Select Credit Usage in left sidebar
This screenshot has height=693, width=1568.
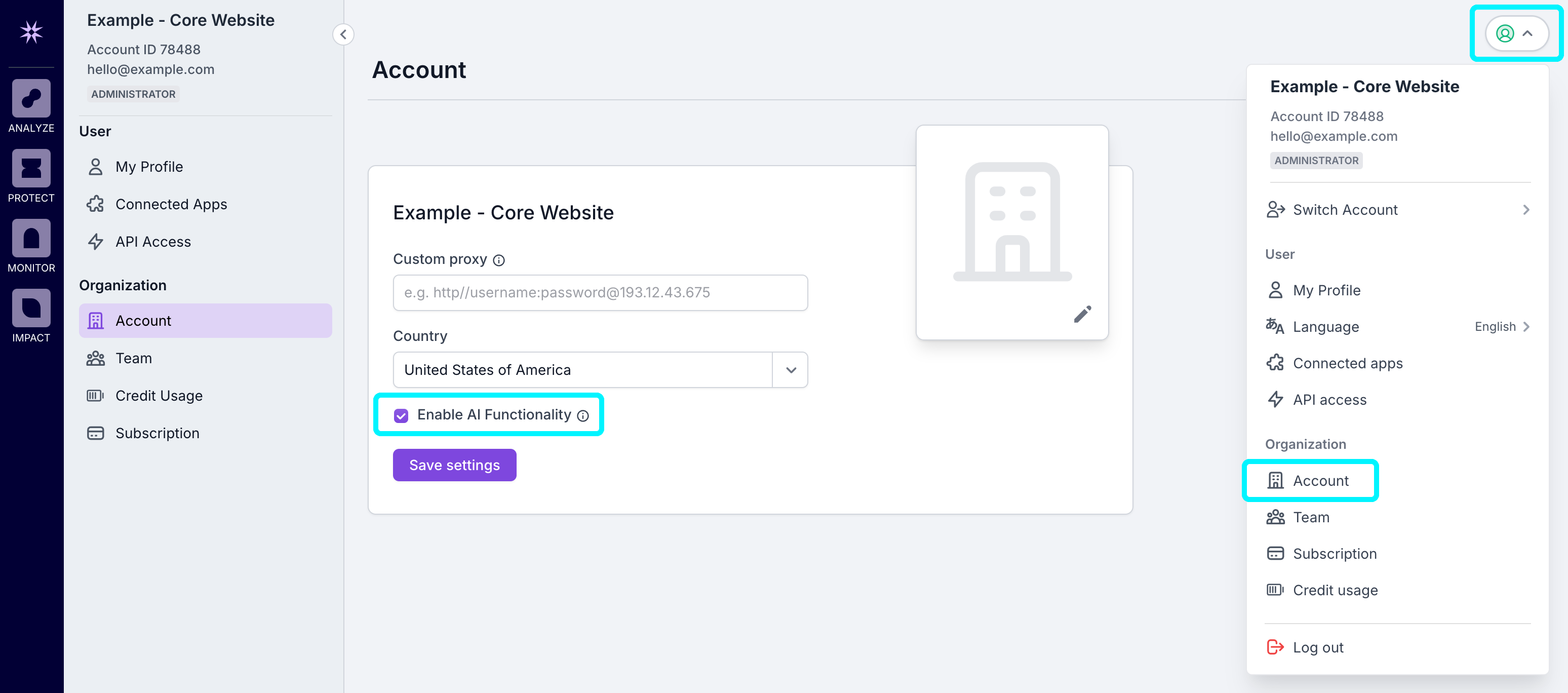pyautogui.click(x=158, y=396)
